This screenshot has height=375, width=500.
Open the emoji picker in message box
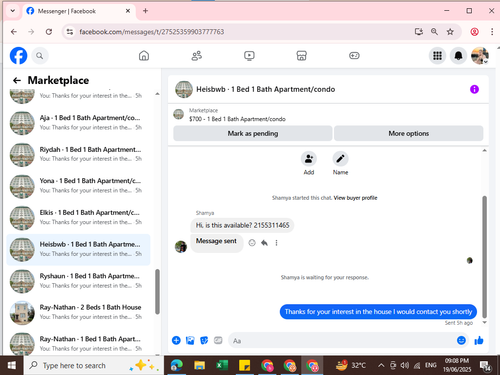461,340
